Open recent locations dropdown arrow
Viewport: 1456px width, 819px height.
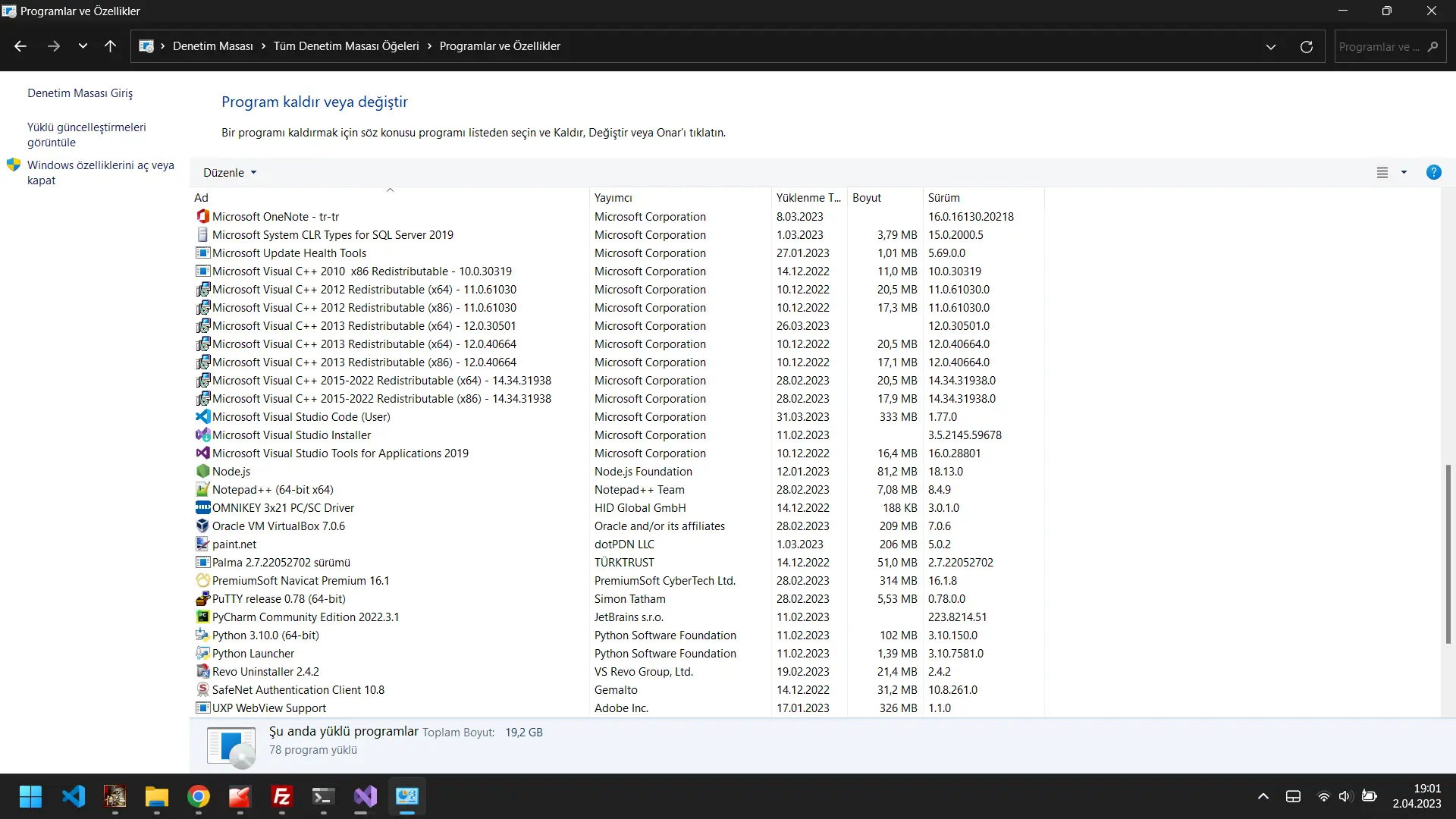[x=83, y=46]
